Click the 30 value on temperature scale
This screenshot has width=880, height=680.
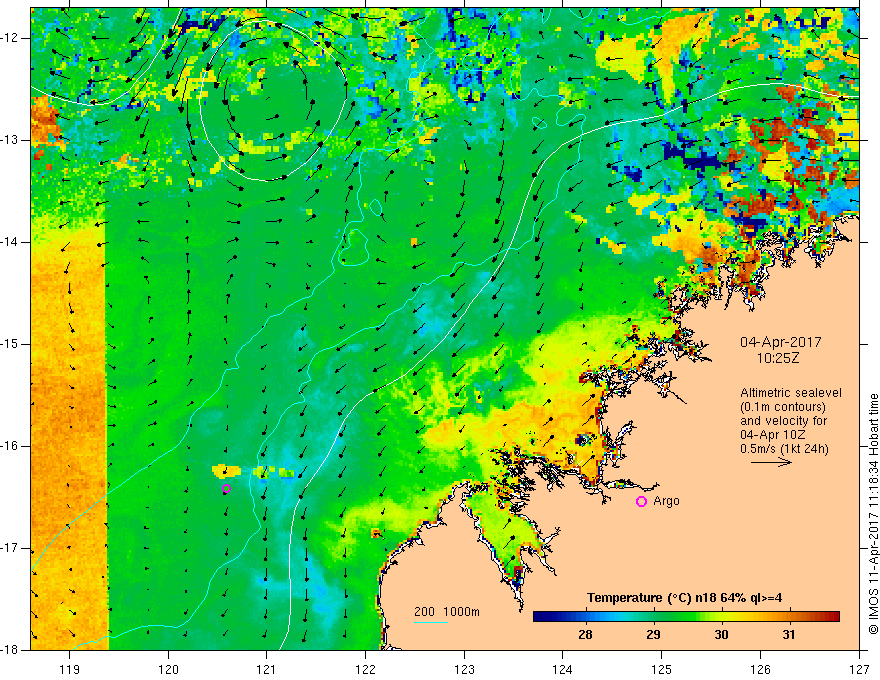(721, 635)
